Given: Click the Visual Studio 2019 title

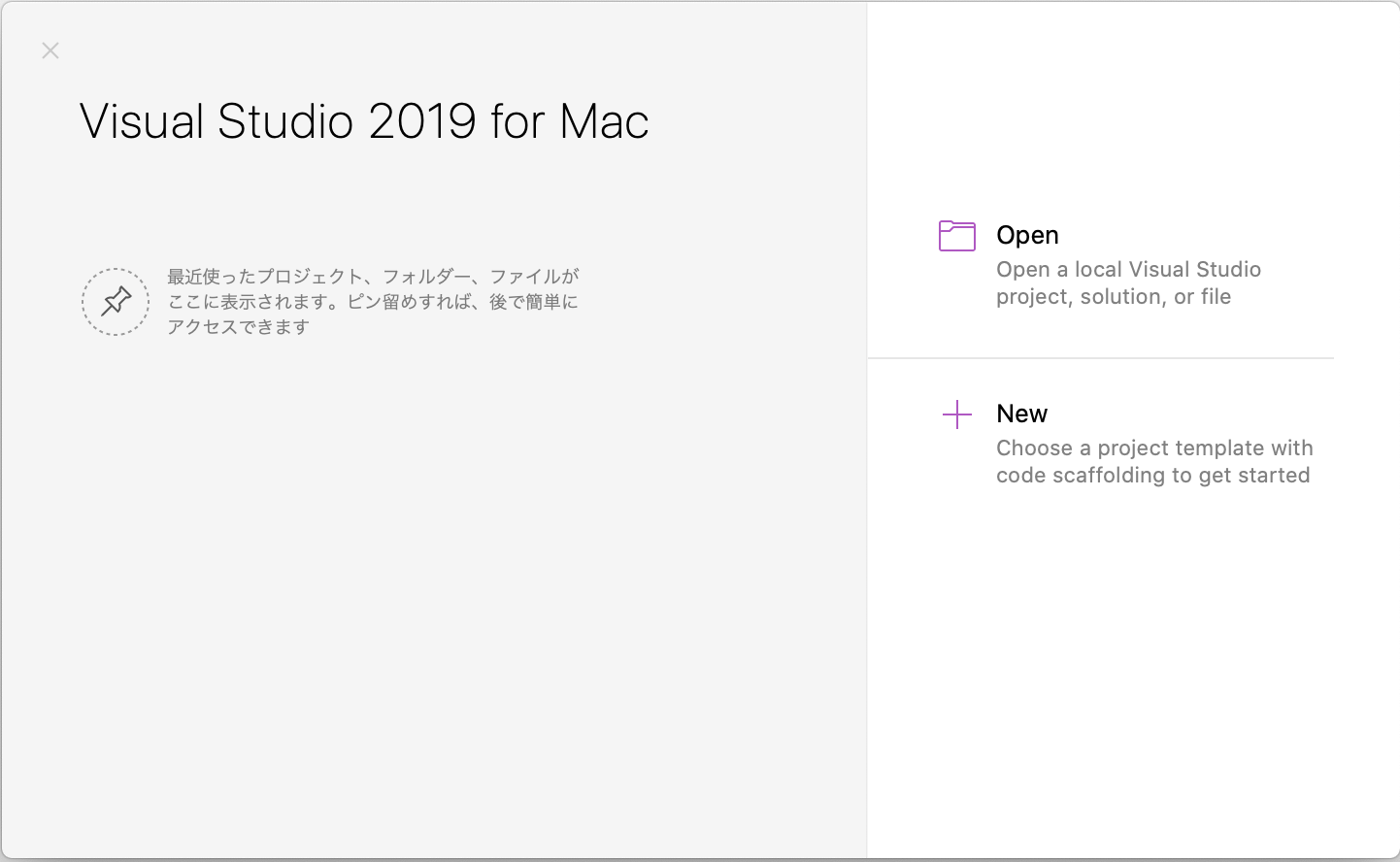Looking at the screenshot, I should (x=364, y=120).
